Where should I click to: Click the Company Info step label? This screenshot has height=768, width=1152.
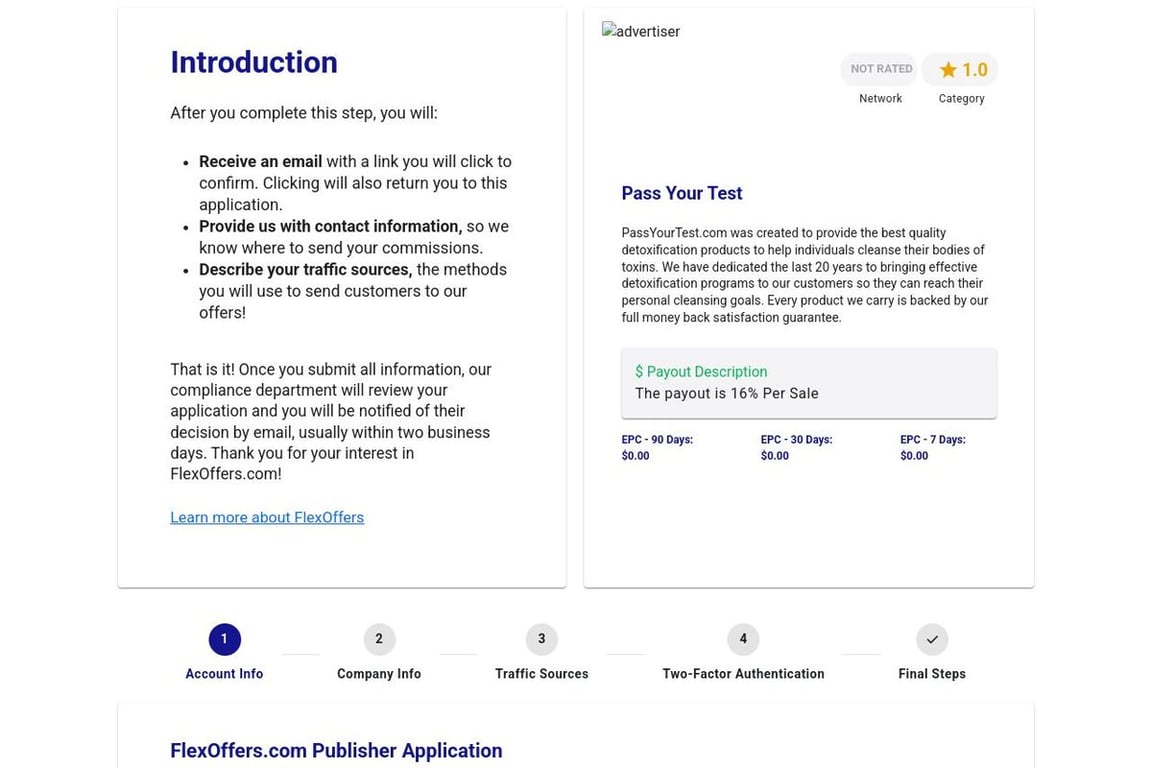(379, 674)
